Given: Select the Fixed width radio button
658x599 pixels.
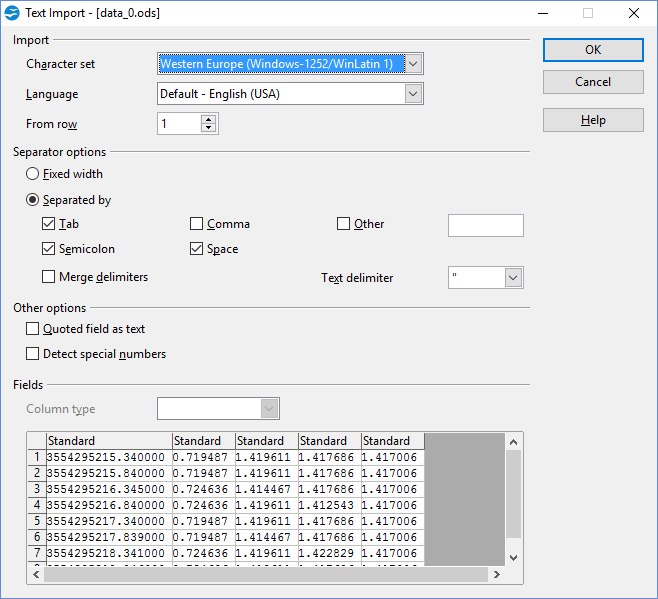Looking at the screenshot, I should (33, 174).
